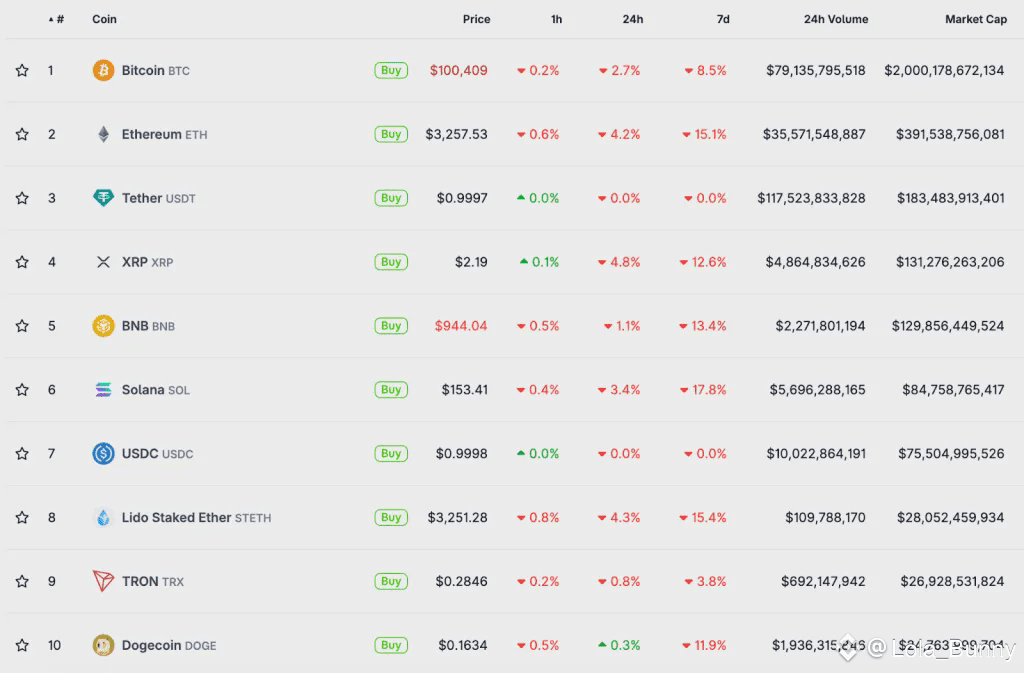
Task: Click the Ethereum diamond logo icon
Action: (103, 134)
